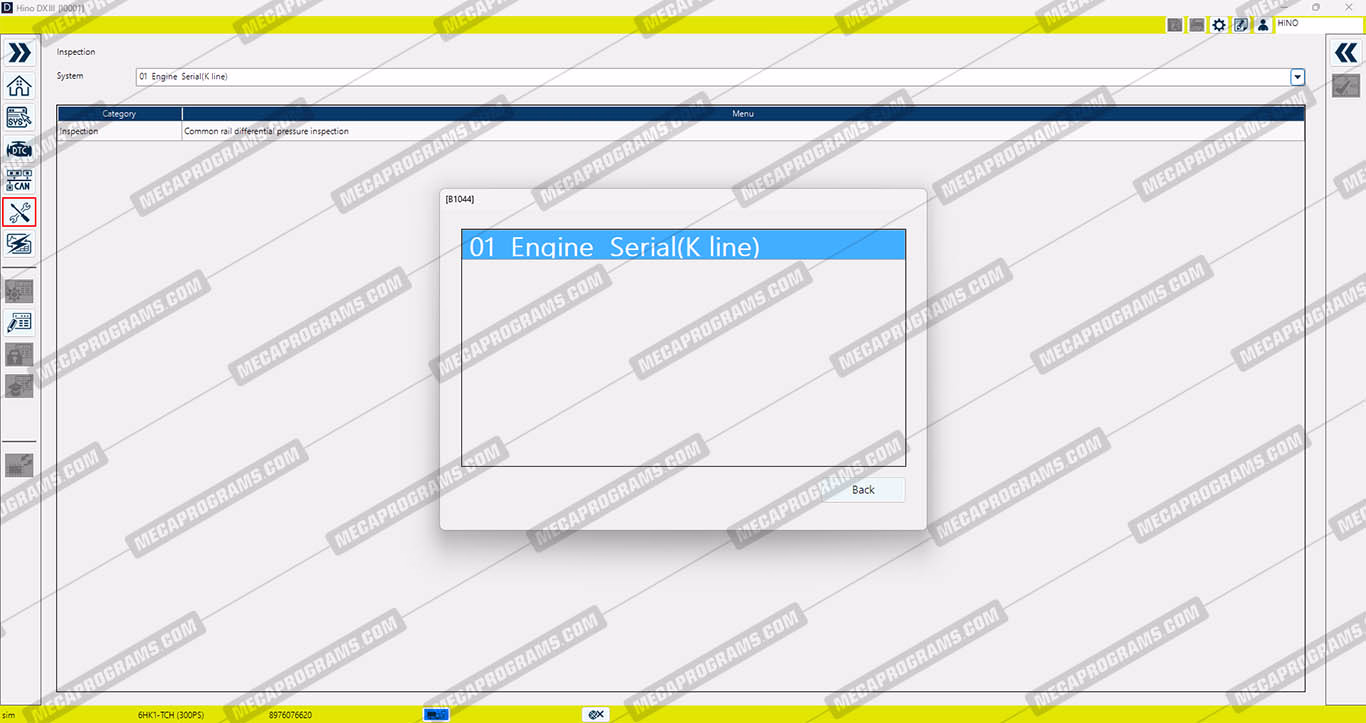1366x723 pixels.
Task: Click the grayed gear-grid icon in left sidebar
Action: (x=19, y=291)
